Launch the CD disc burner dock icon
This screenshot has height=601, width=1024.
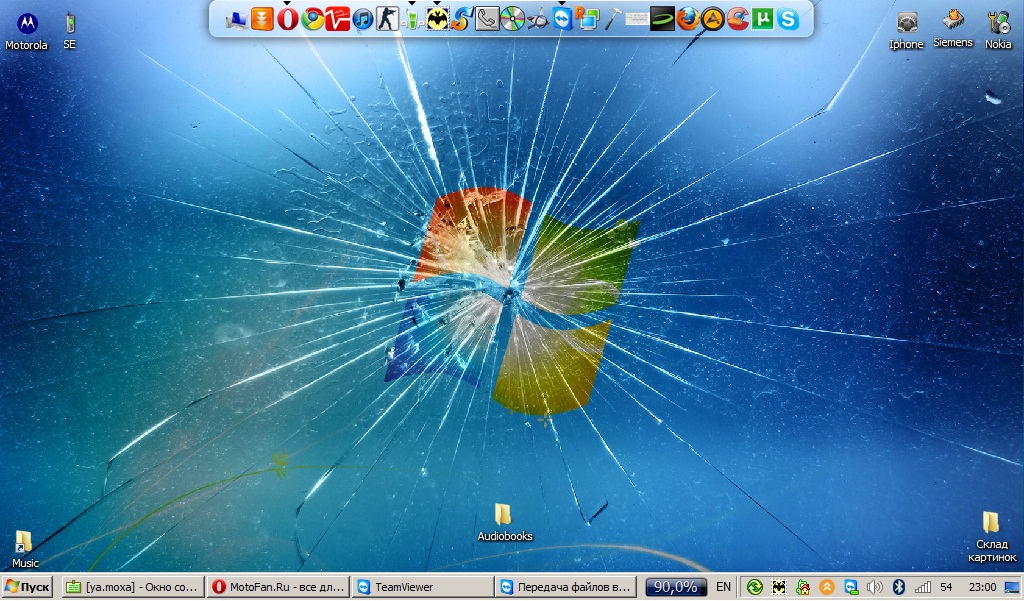(x=513, y=19)
